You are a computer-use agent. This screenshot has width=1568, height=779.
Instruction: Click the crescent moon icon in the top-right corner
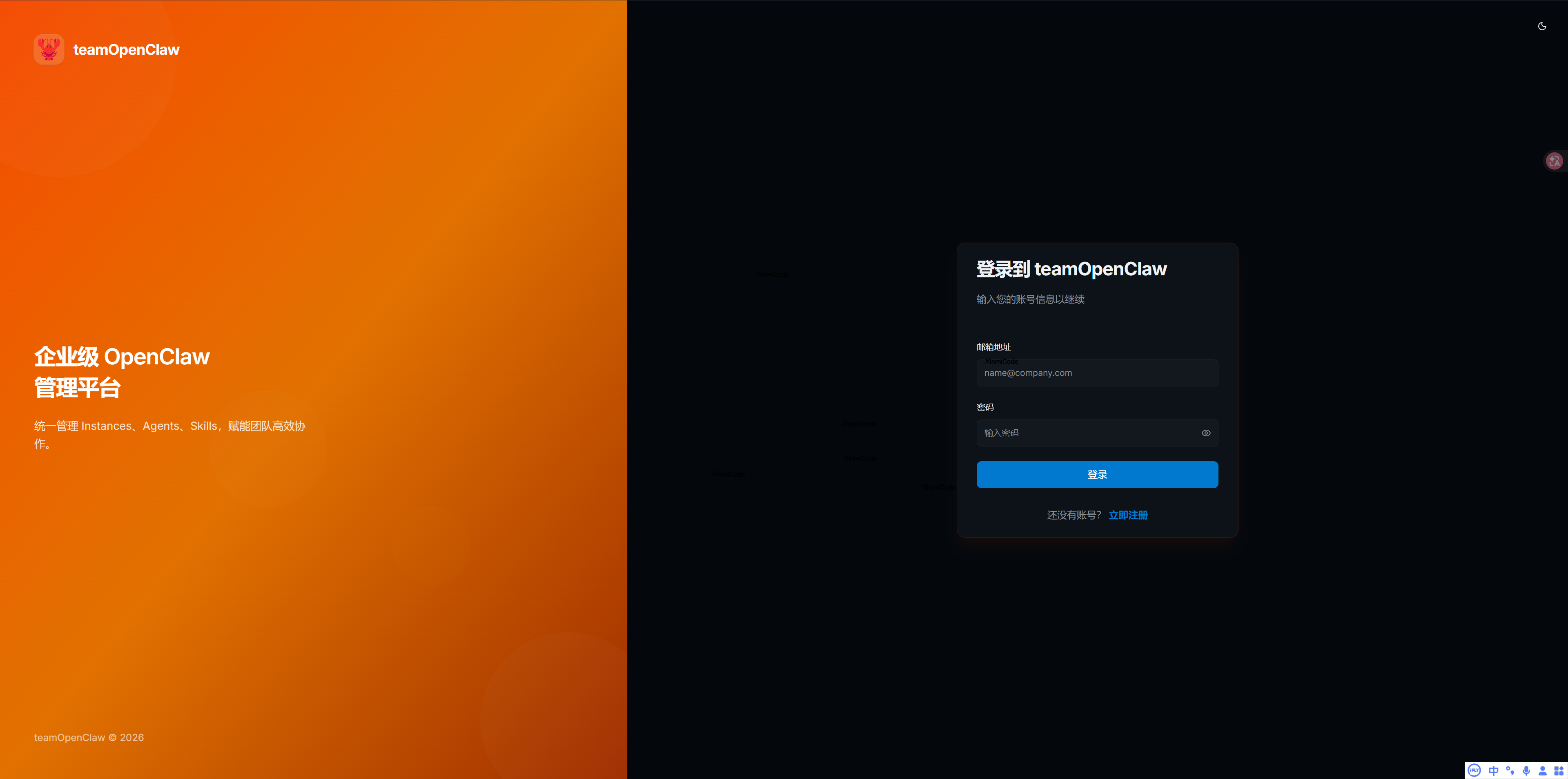[1542, 26]
